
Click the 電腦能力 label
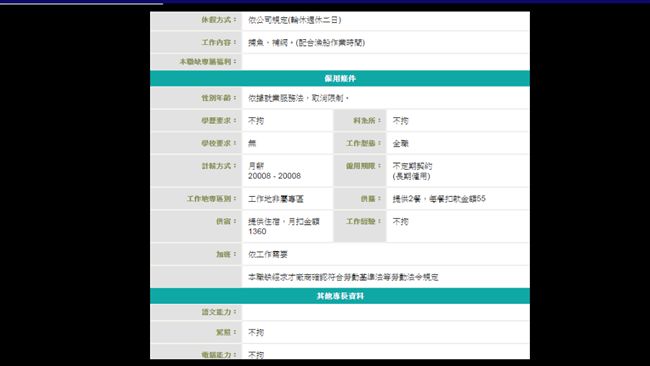219,354
